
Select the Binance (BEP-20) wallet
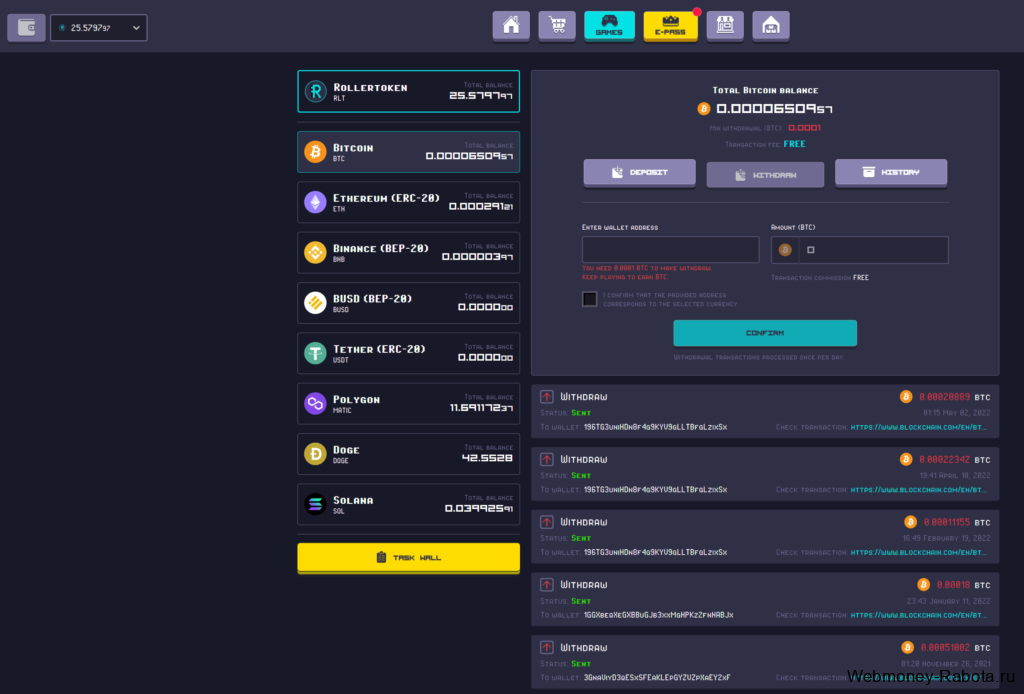tap(409, 253)
